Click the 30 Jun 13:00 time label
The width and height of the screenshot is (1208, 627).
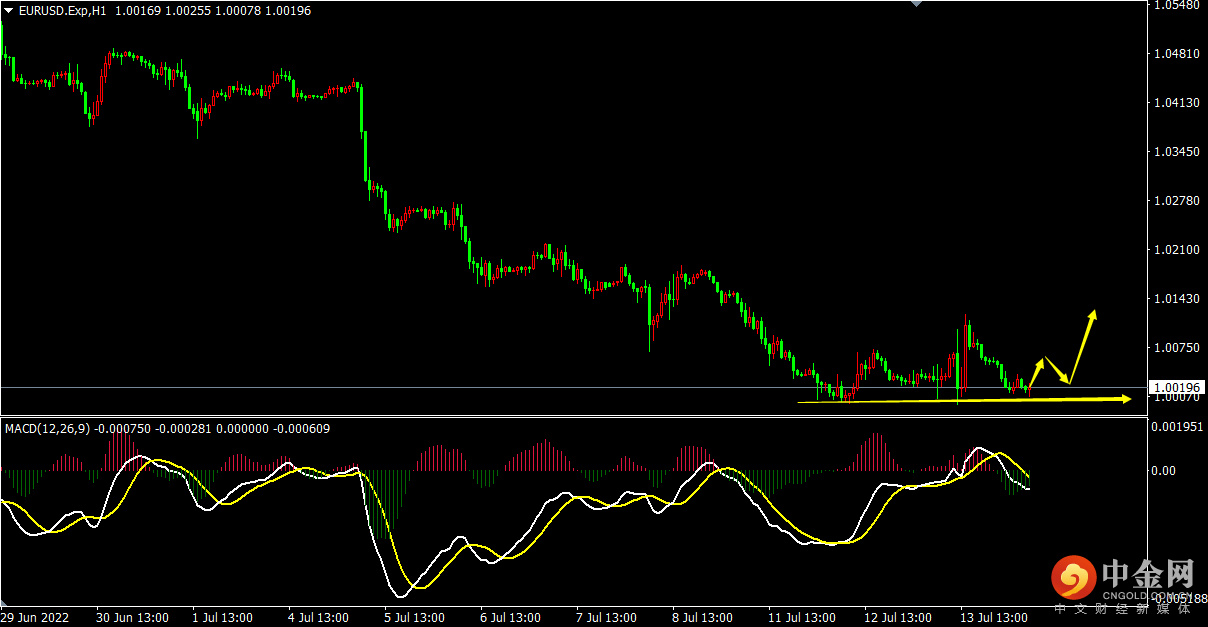point(132,618)
